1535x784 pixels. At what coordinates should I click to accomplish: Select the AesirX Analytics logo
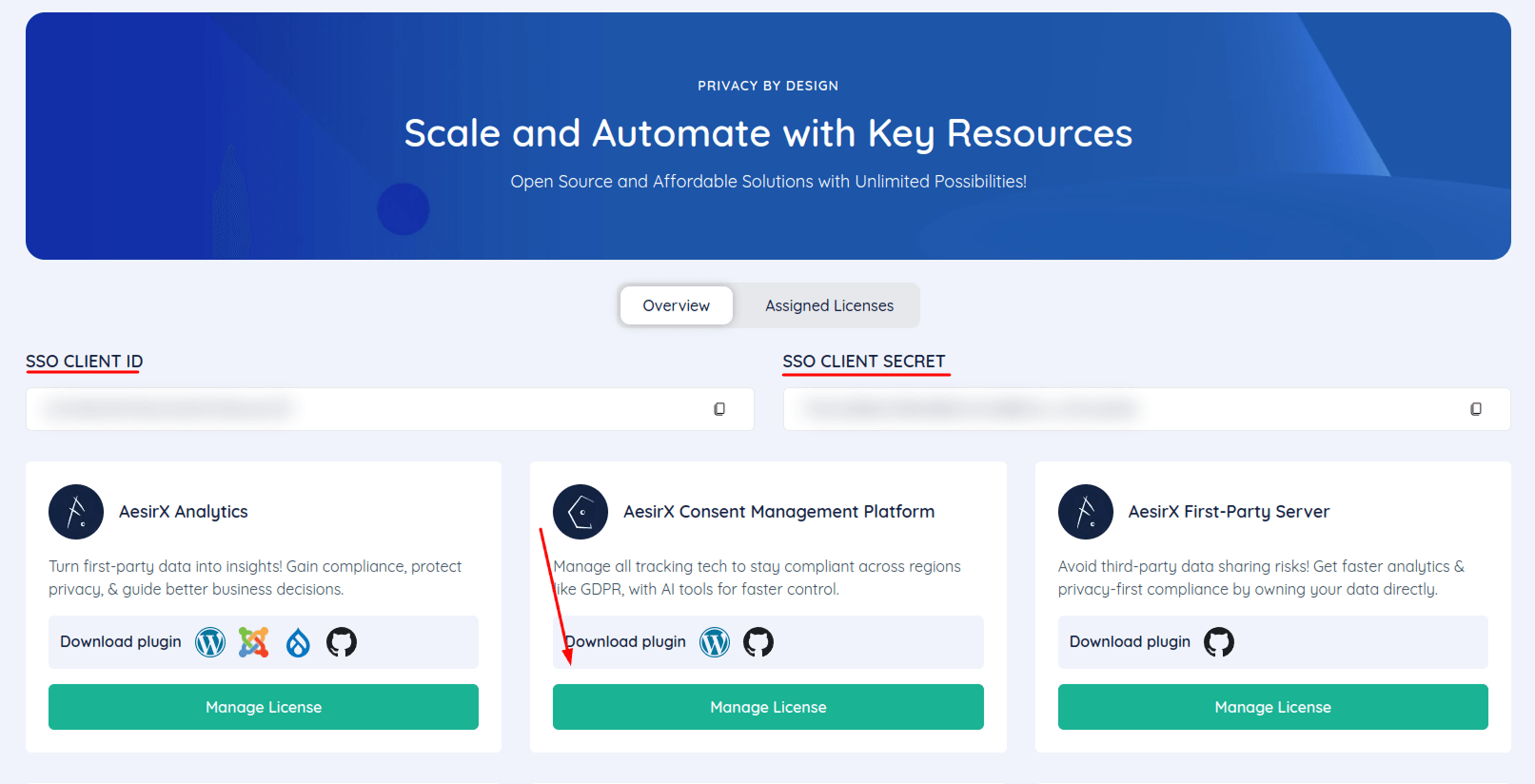pyautogui.click(x=76, y=512)
